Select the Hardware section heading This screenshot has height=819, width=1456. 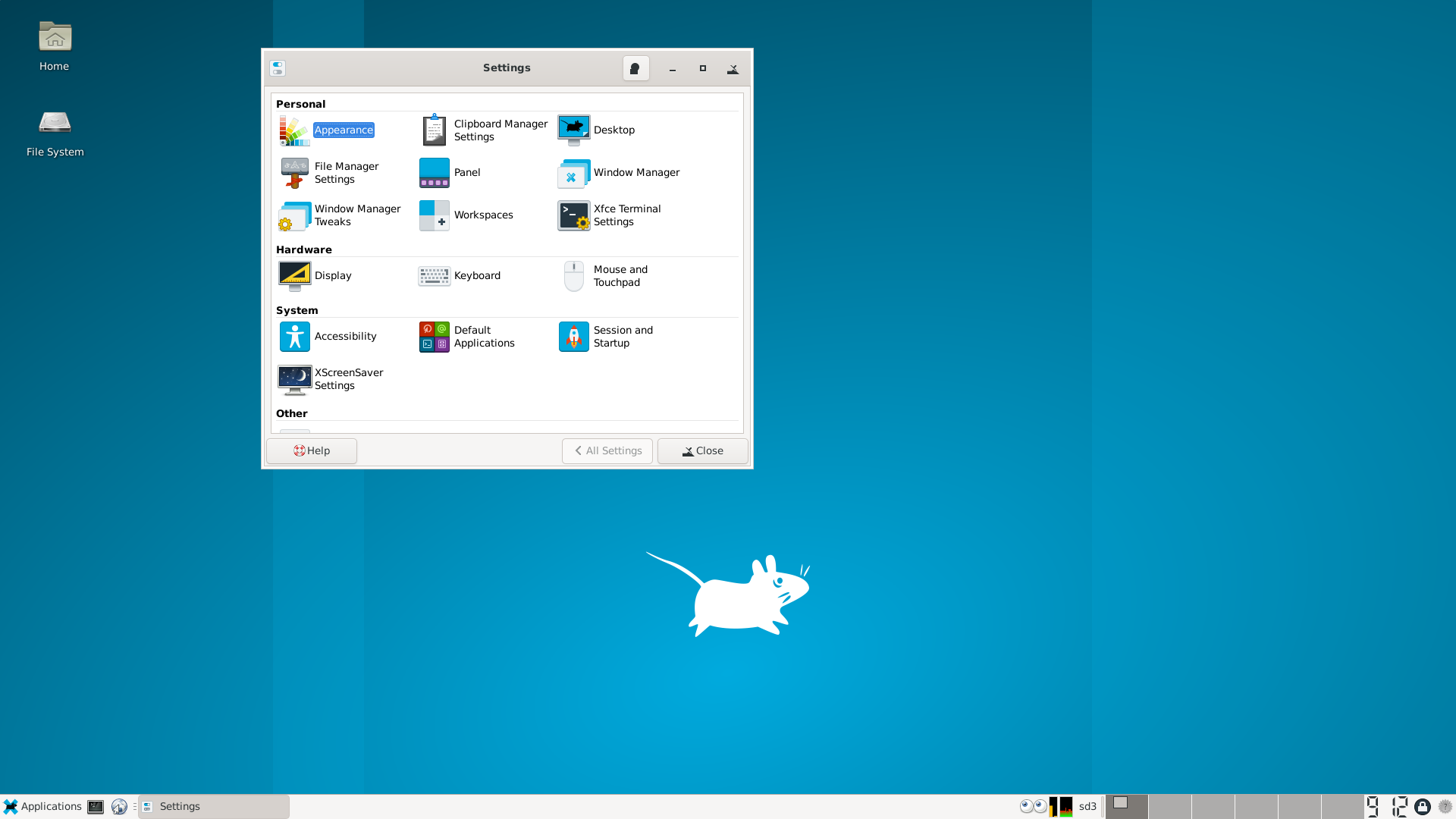(304, 250)
